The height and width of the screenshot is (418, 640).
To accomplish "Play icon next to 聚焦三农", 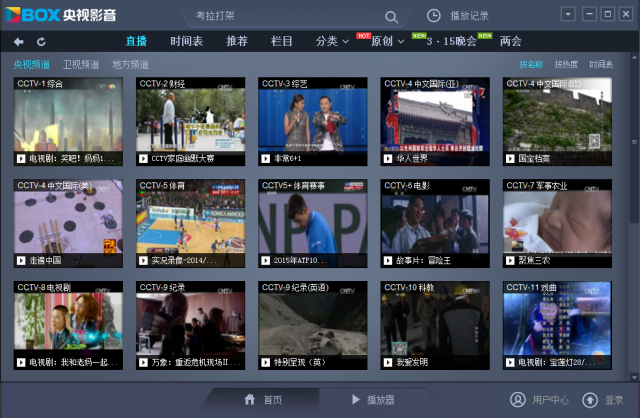I will [x=510, y=260].
